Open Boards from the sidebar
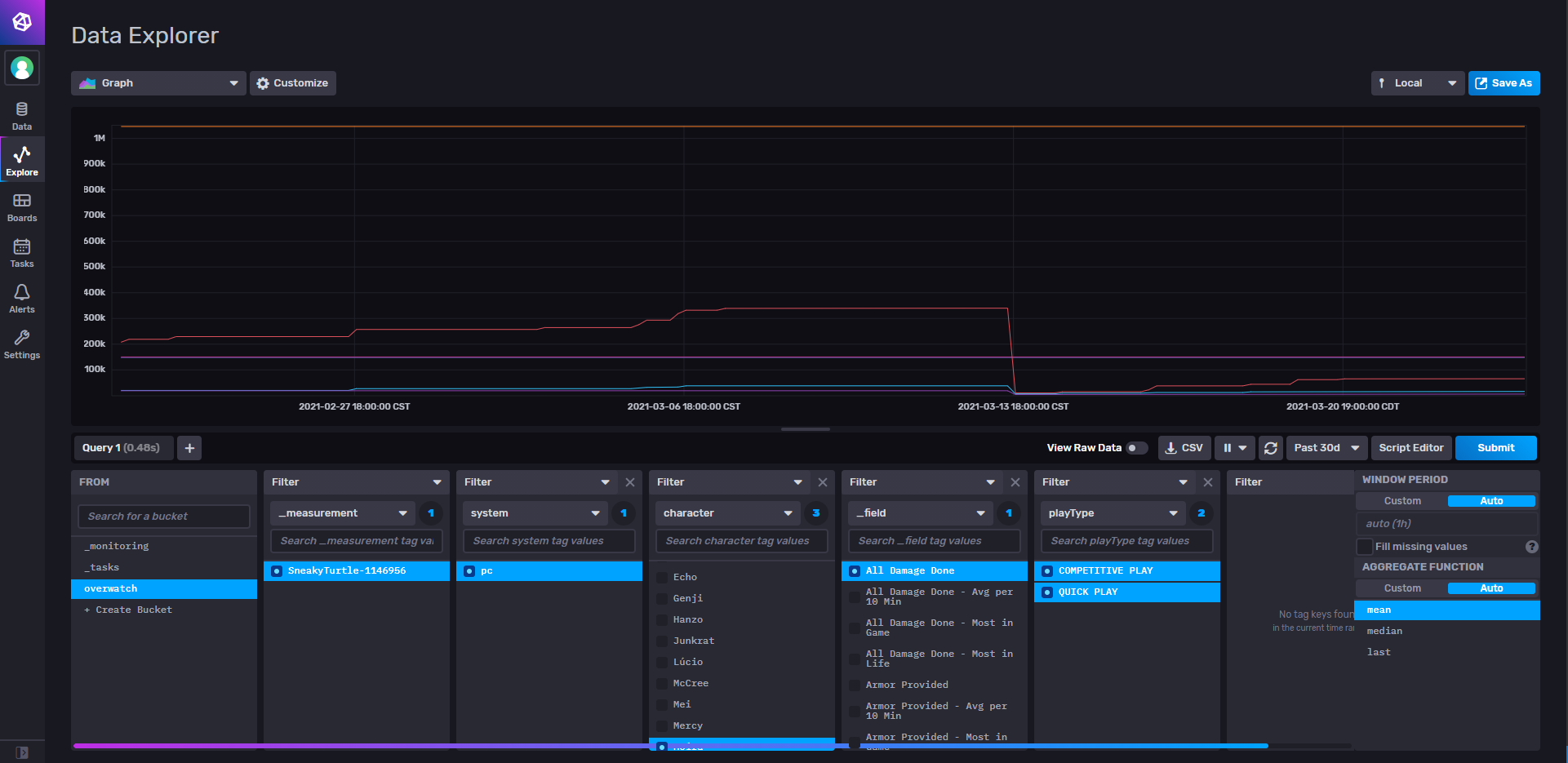The width and height of the screenshot is (1568, 763). (x=22, y=207)
